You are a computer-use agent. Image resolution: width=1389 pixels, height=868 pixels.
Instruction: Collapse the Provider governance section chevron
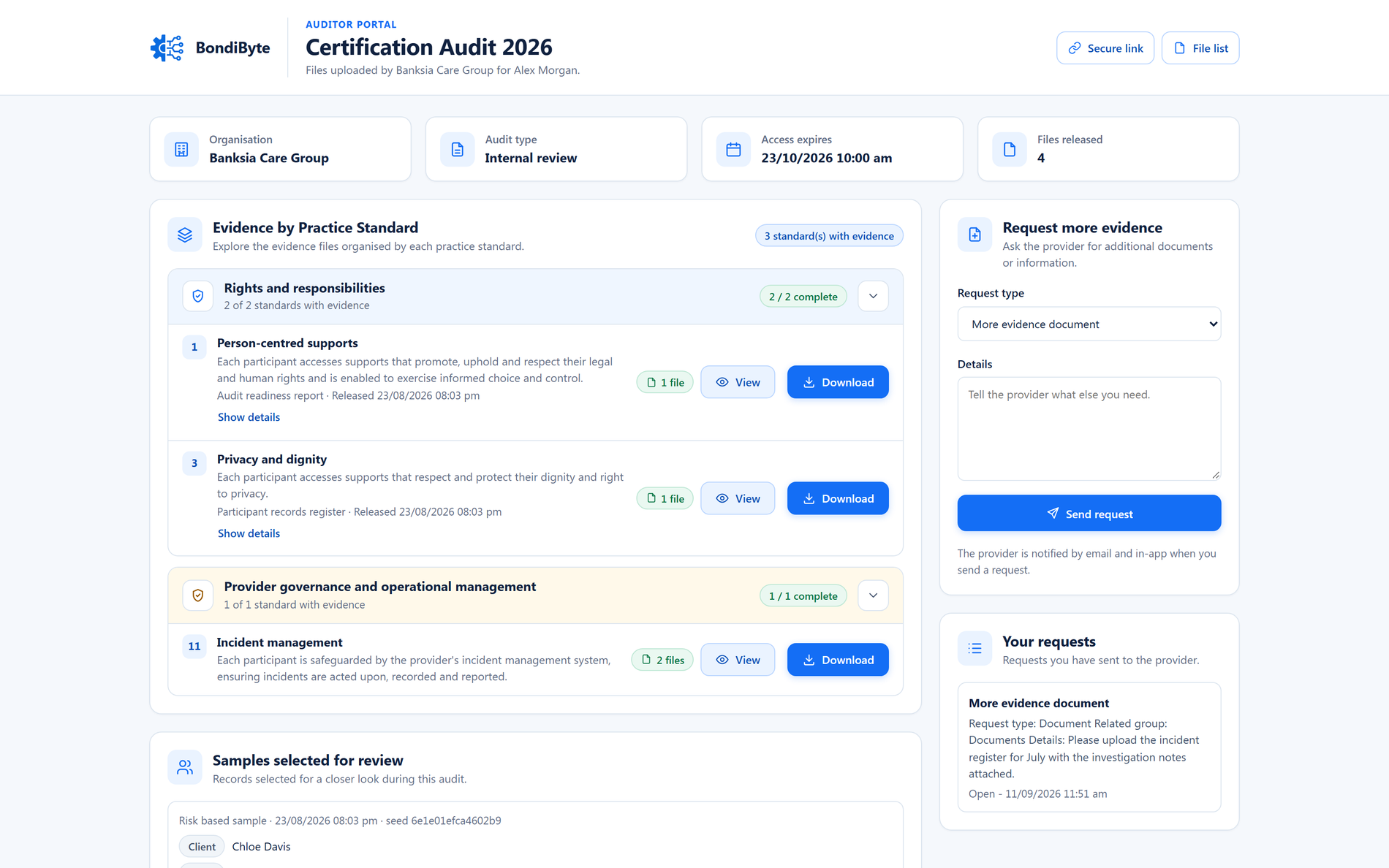click(873, 595)
